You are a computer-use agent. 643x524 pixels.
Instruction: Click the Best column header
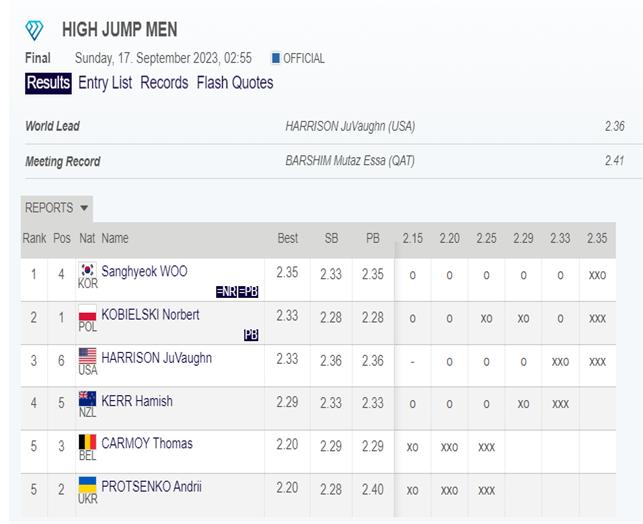287,238
